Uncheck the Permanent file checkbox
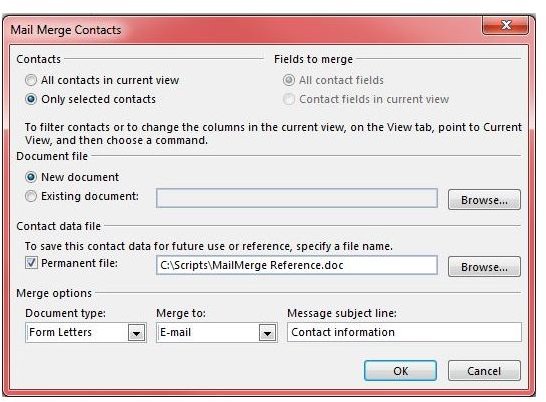Viewport: 546px width, 402px height. pos(31,263)
